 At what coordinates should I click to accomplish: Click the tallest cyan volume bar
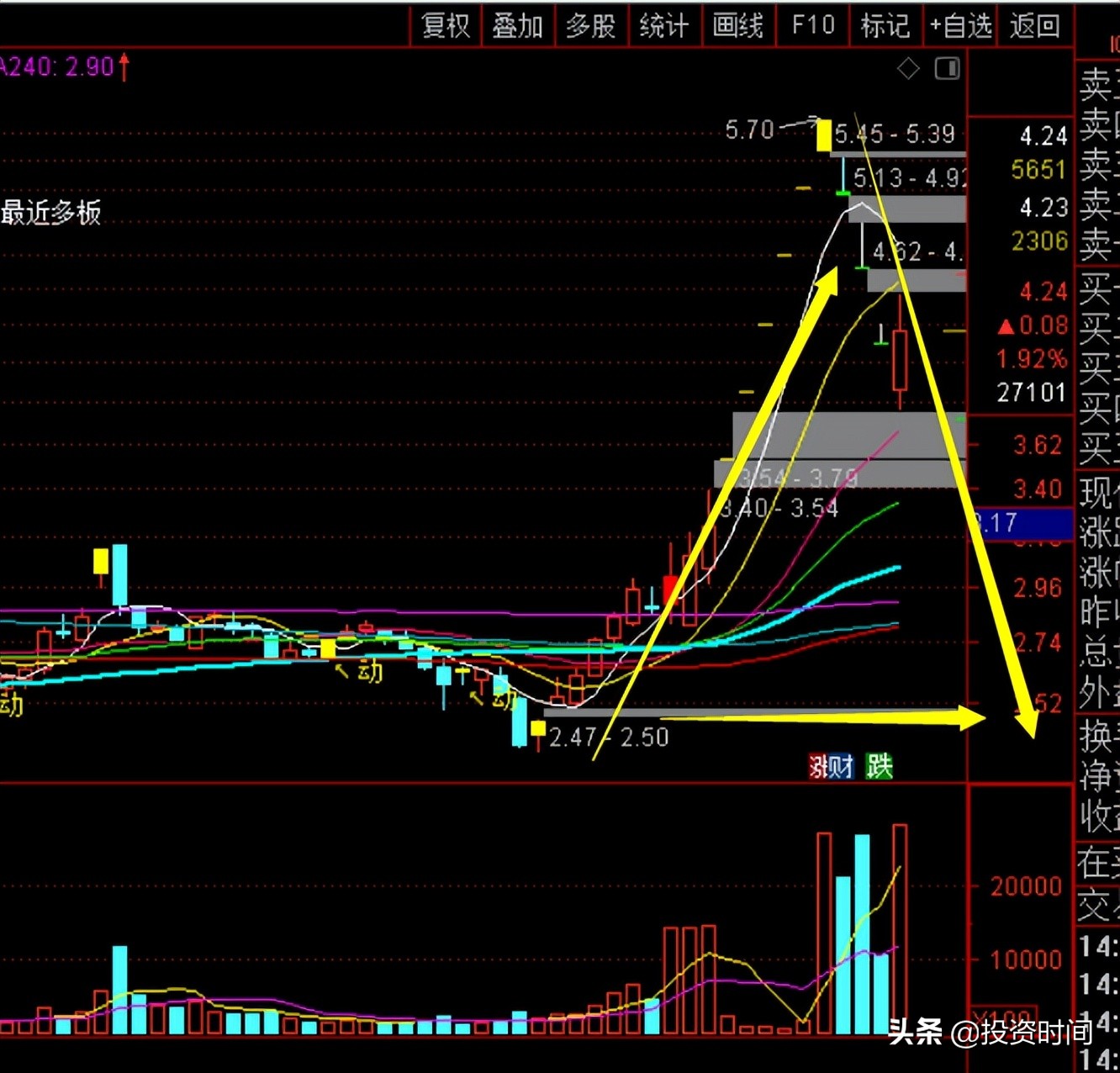coord(863,934)
